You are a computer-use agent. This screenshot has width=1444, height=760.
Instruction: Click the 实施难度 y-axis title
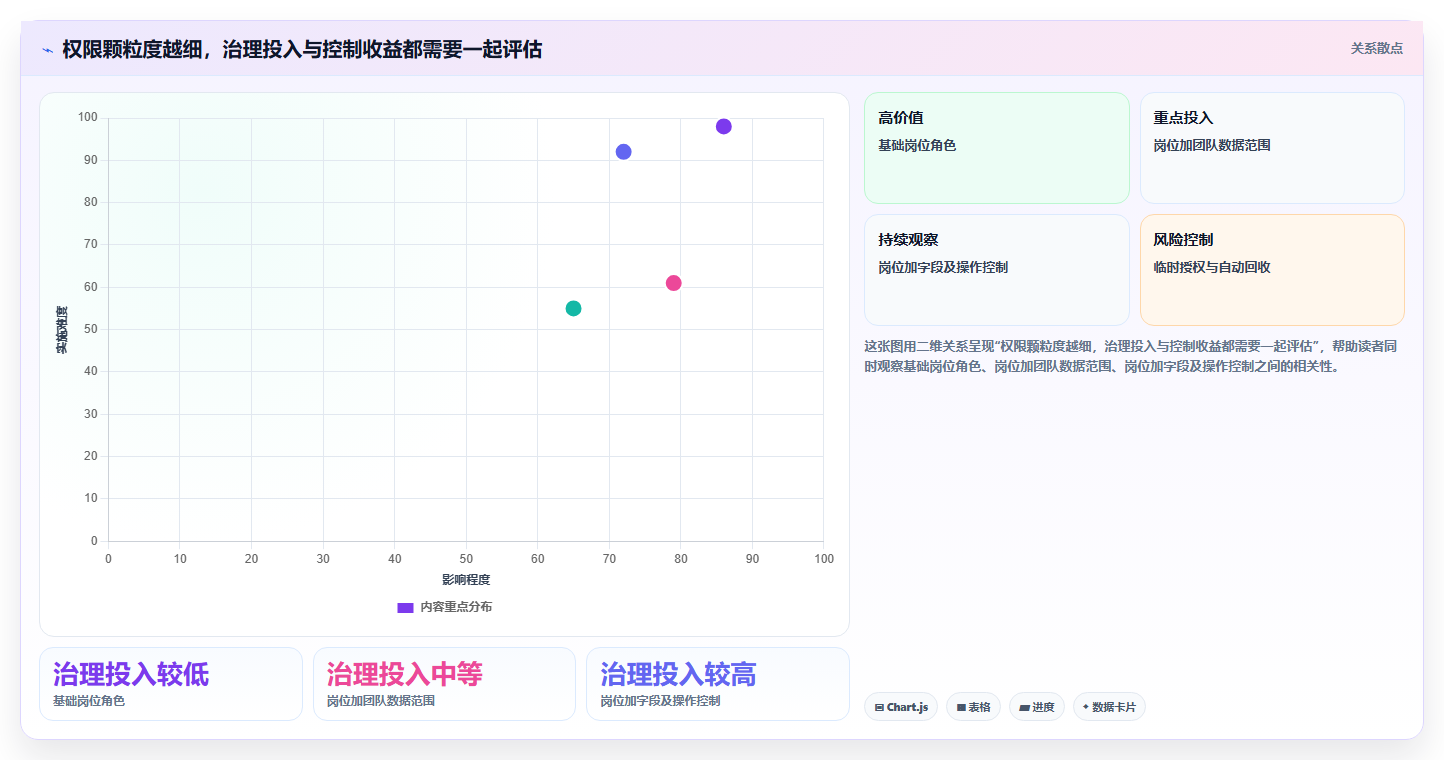pyautogui.click(x=62, y=330)
